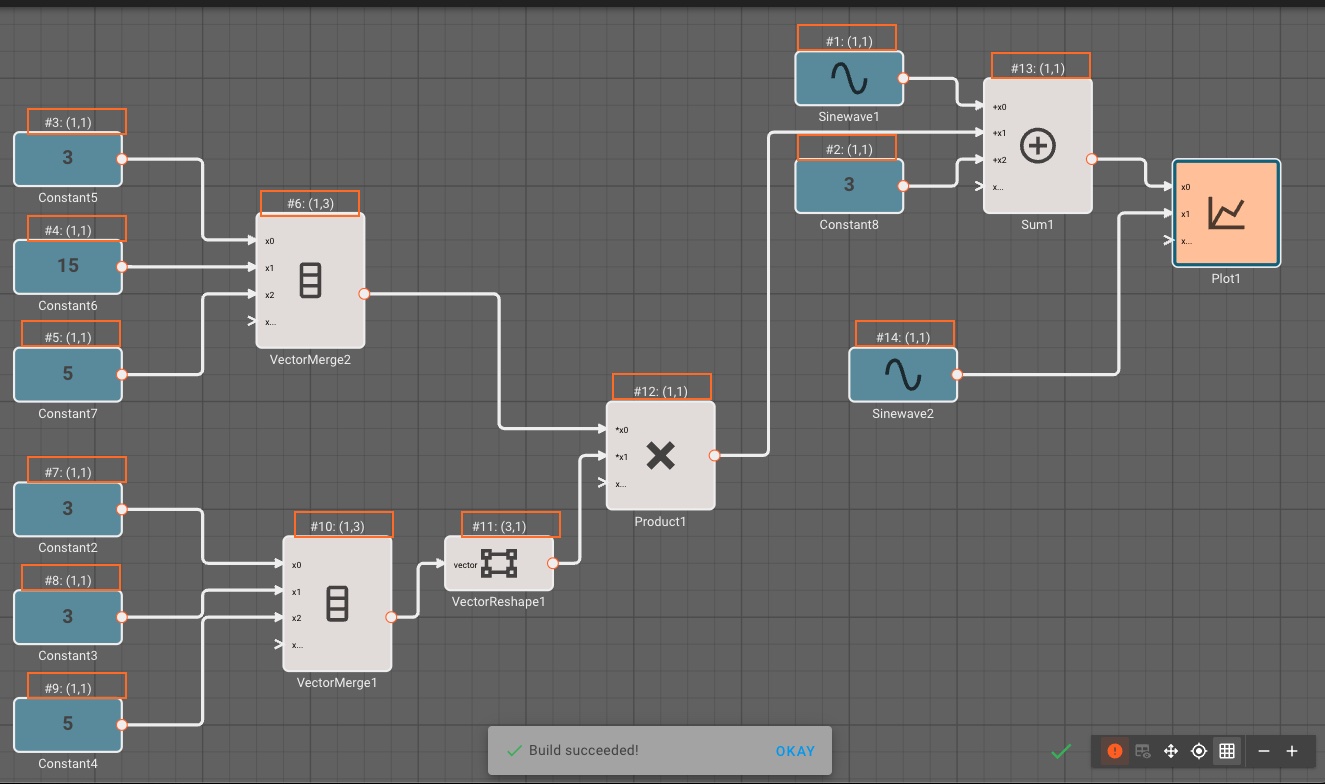Click the output port of Sum1
Image resolution: width=1325 pixels, height=784 pixels.
click(x=1091, y=159)
